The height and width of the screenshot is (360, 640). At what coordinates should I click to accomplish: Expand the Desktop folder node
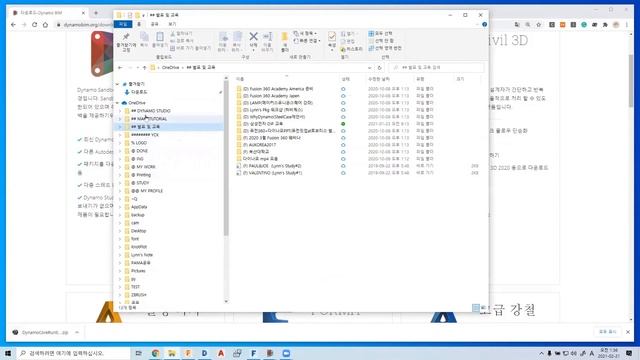click(120, 231)
